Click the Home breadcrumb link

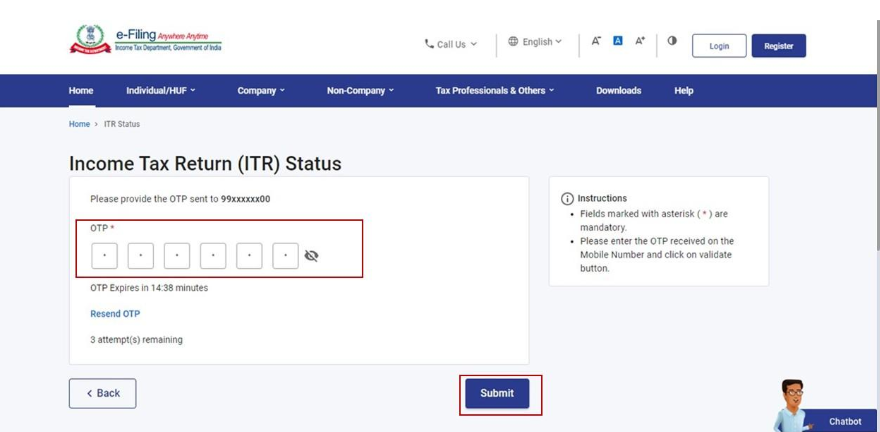pos(79,124)
